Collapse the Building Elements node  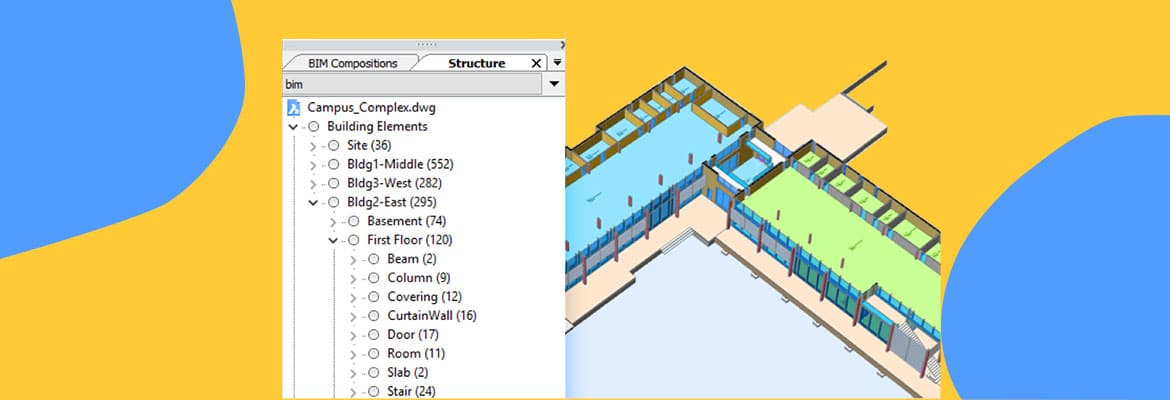(293, 127)
